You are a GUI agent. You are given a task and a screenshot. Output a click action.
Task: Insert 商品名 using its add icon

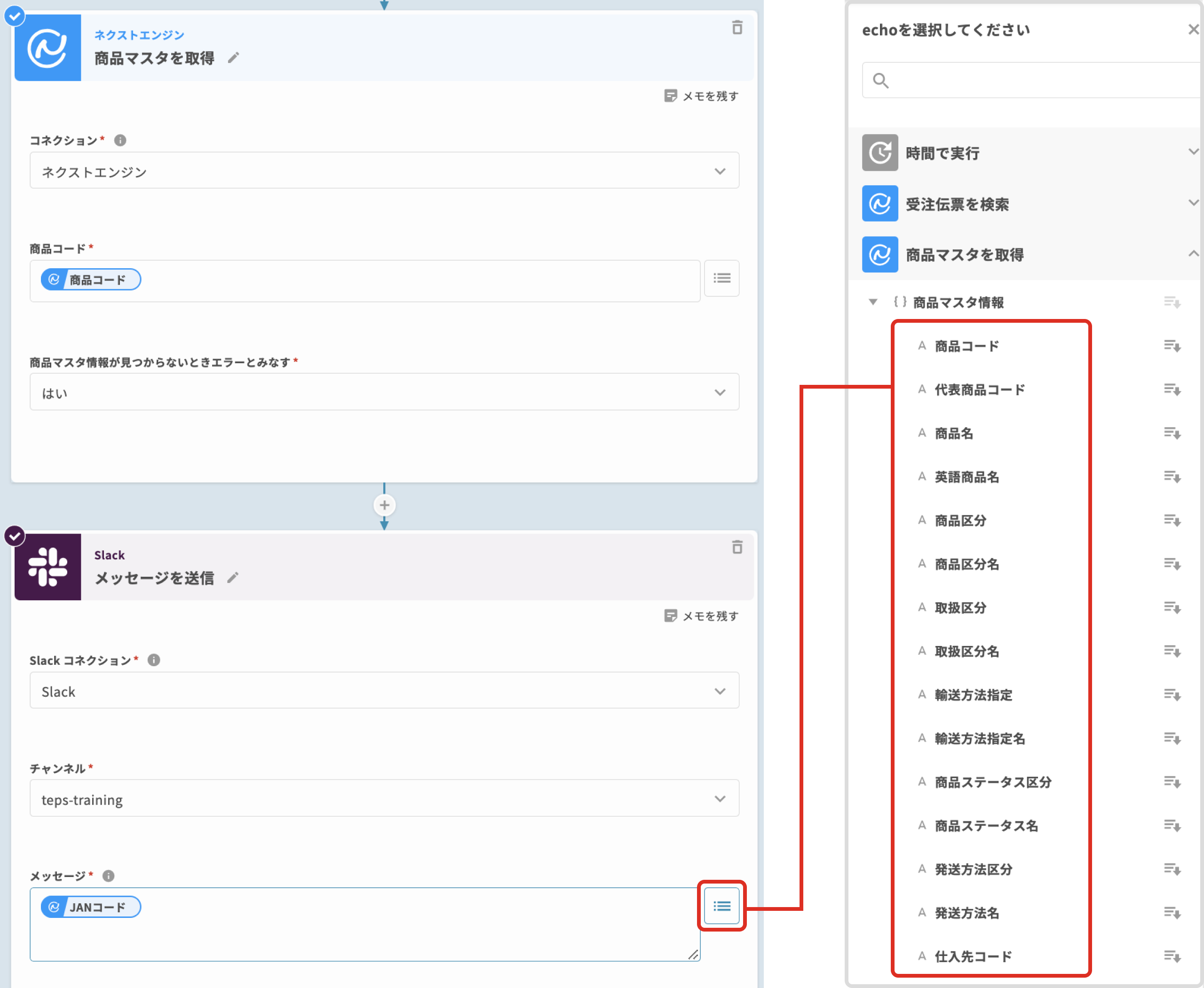tap(1171, 433)
